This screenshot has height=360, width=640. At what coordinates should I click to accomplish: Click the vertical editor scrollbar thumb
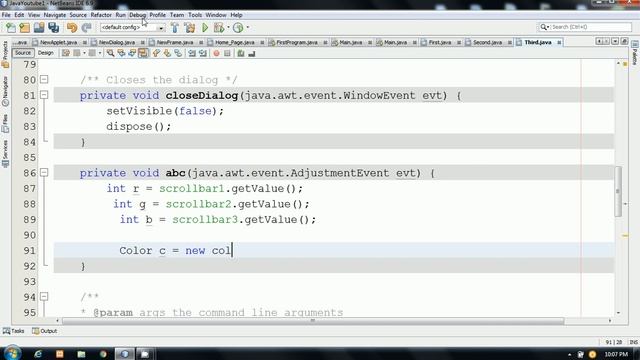[618, 191]
